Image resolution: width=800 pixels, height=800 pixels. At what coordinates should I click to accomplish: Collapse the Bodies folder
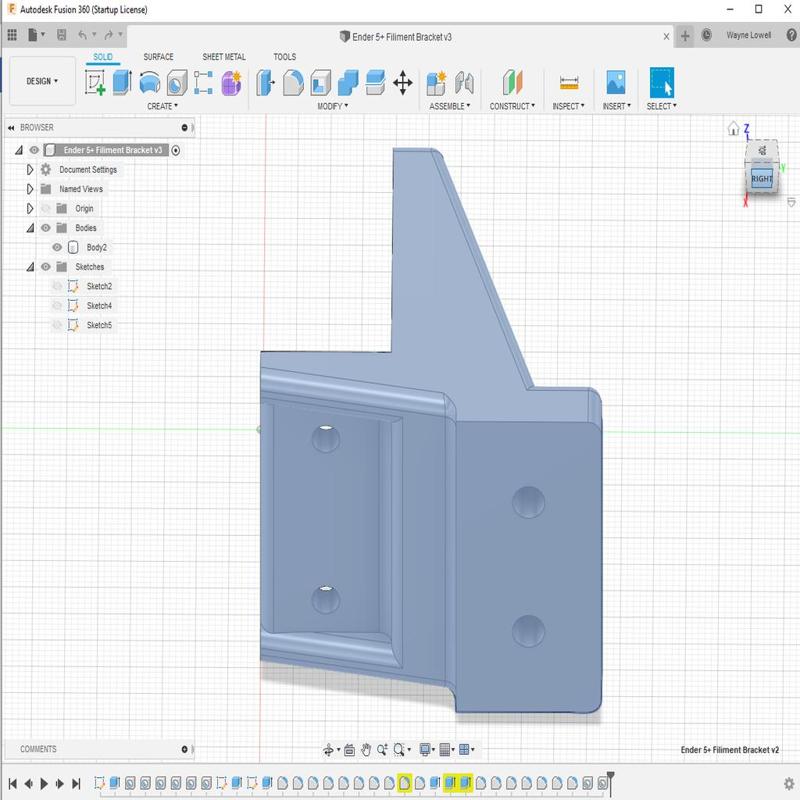point(30,228)
